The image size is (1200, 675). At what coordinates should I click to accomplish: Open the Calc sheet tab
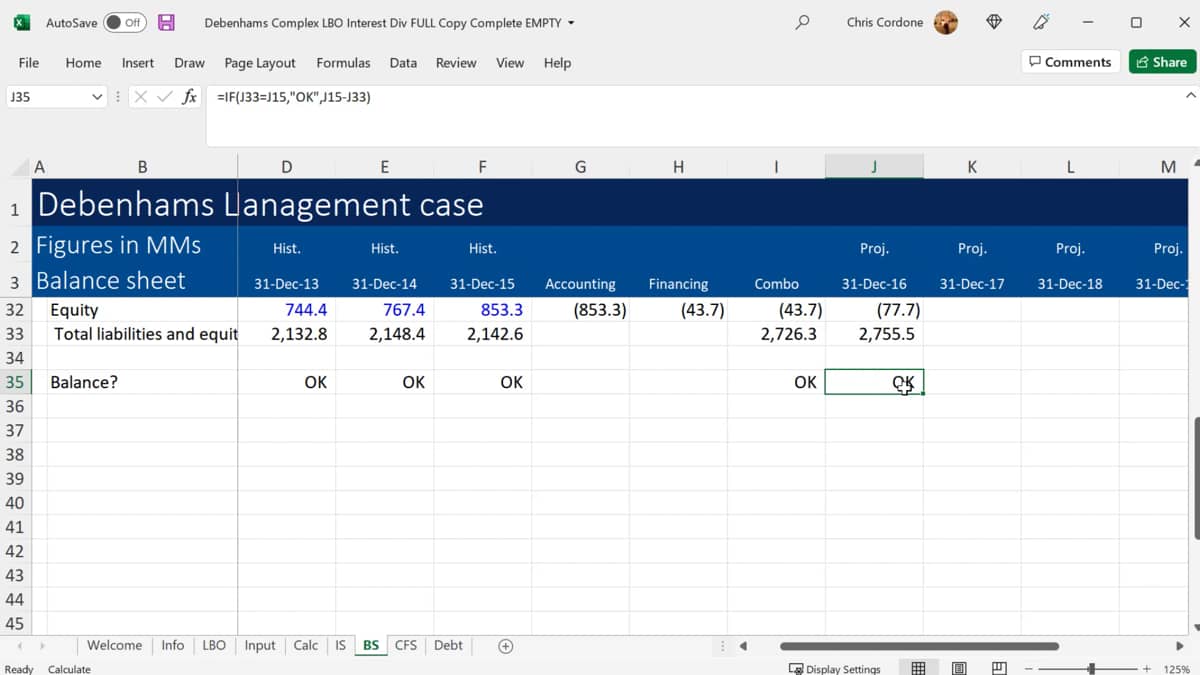(305, 645)
